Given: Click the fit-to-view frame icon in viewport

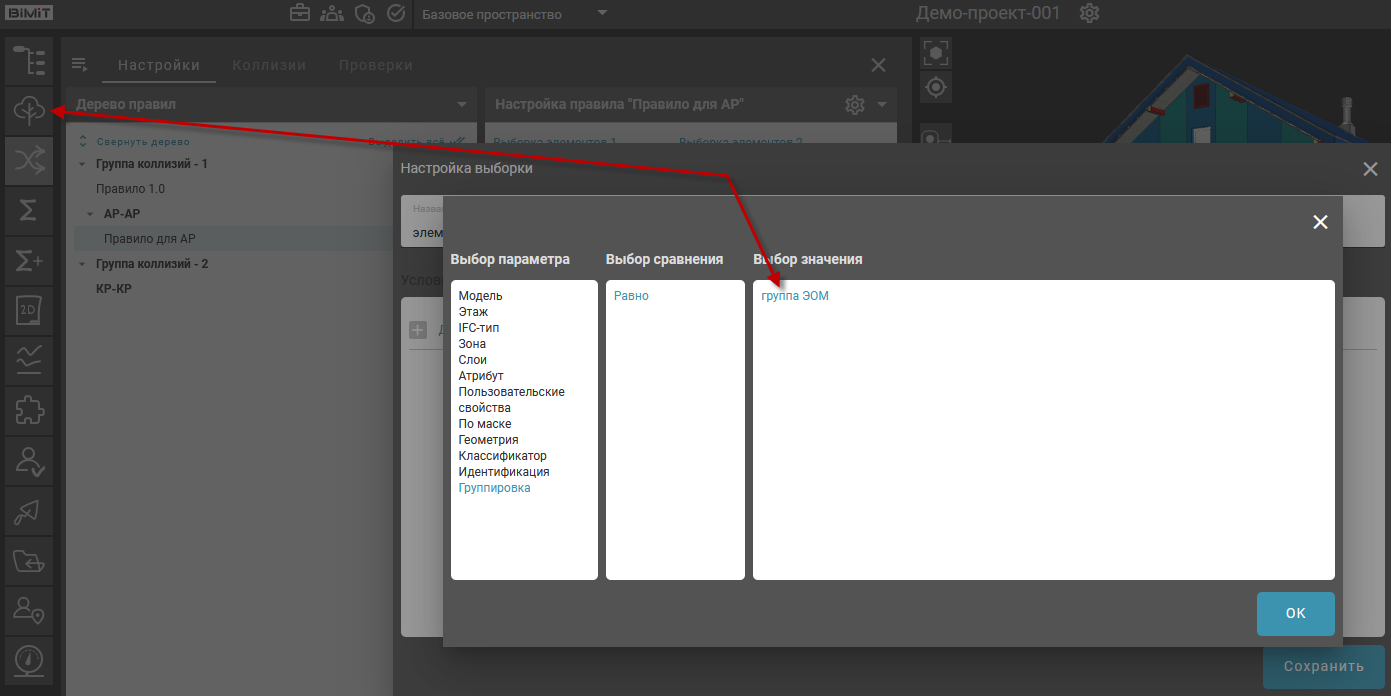Looking at the screenshot, I should point(935,54).
